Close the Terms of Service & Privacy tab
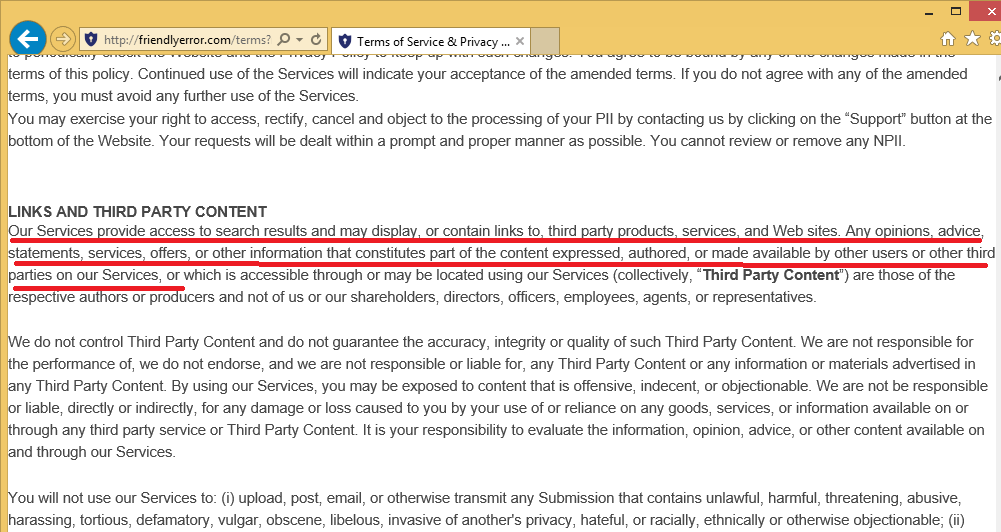The width and height of the screenshot is (1001, 532). point(520,41)
